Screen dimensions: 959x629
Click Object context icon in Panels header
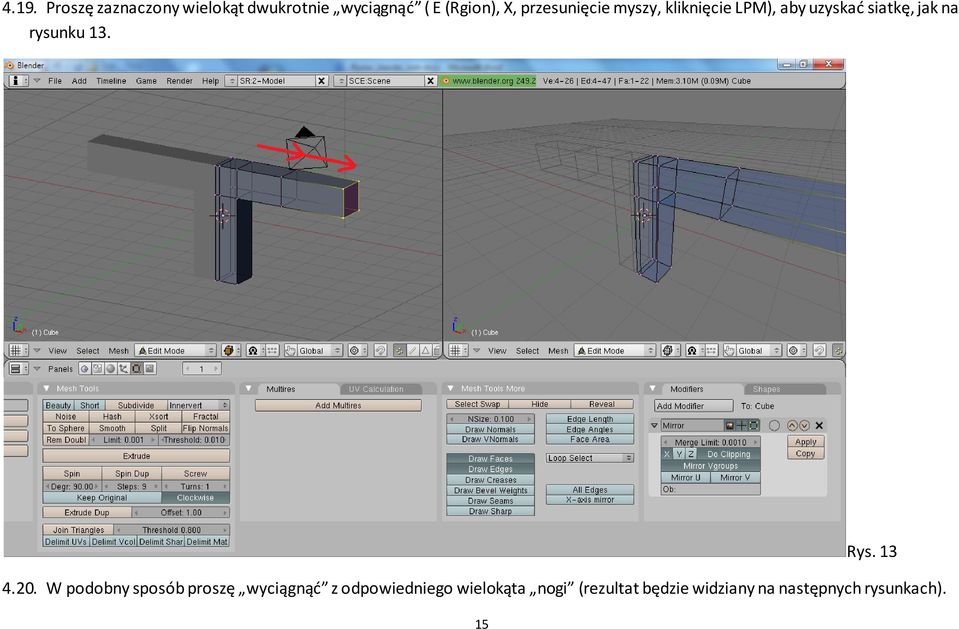124,368
